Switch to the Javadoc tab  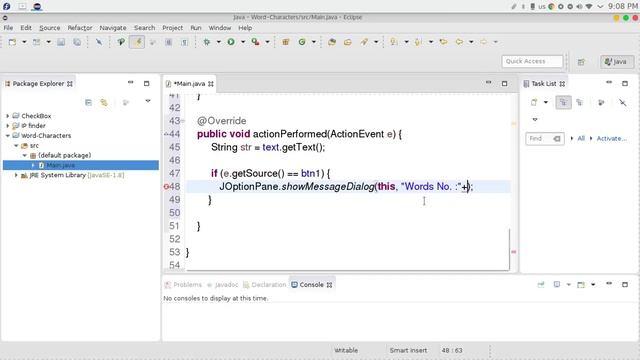(222, 284)
